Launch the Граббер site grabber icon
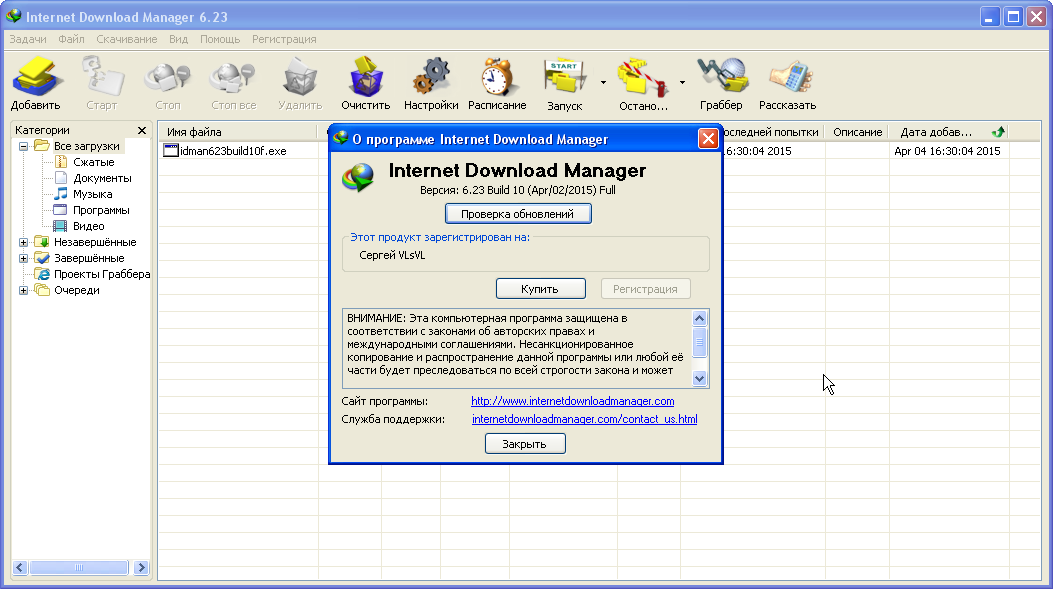 pos(722,76)
